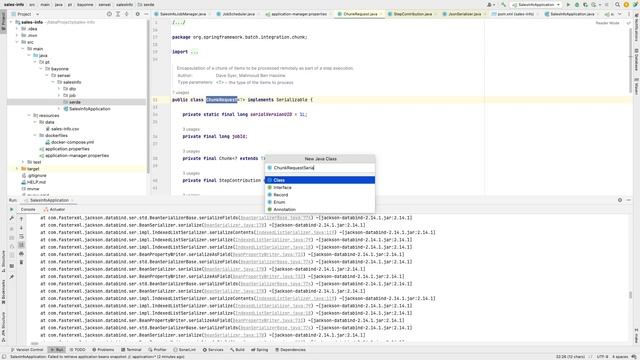
Task: Click the up-arrow icon in console toolbar
Action: click(x=21, y=219)
